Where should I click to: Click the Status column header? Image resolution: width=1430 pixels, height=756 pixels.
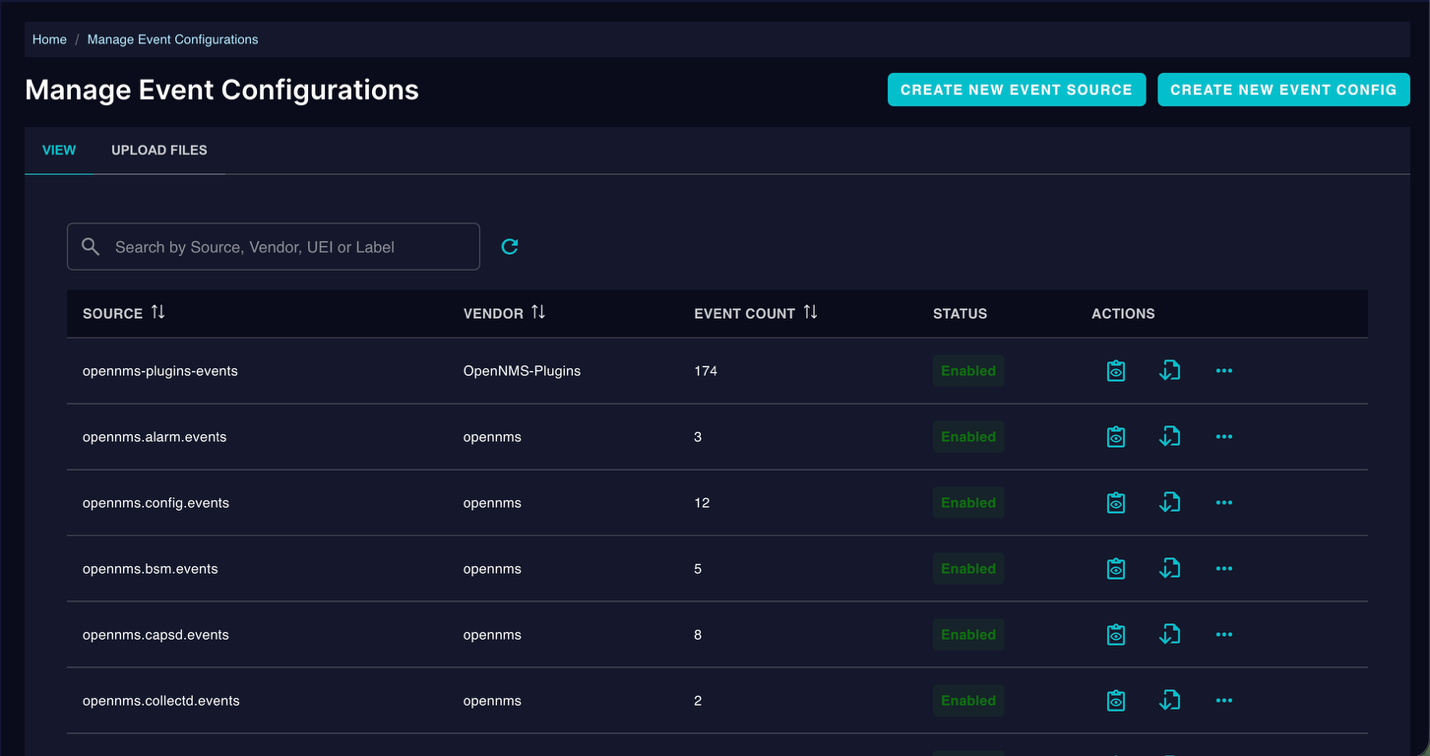coord(960,314)
